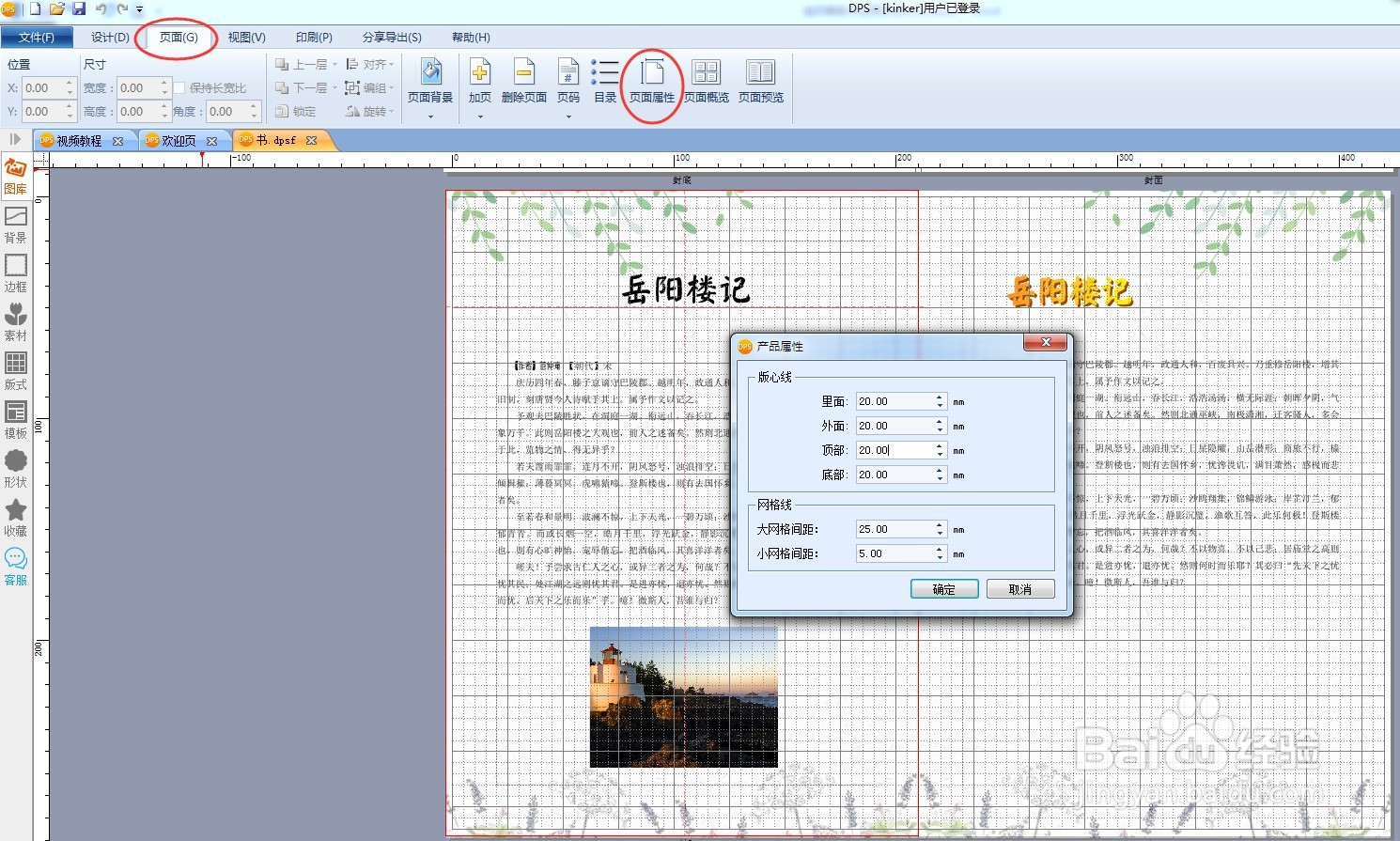Open the 图库 gallery sidebar panel

click(x=16, y=177)
